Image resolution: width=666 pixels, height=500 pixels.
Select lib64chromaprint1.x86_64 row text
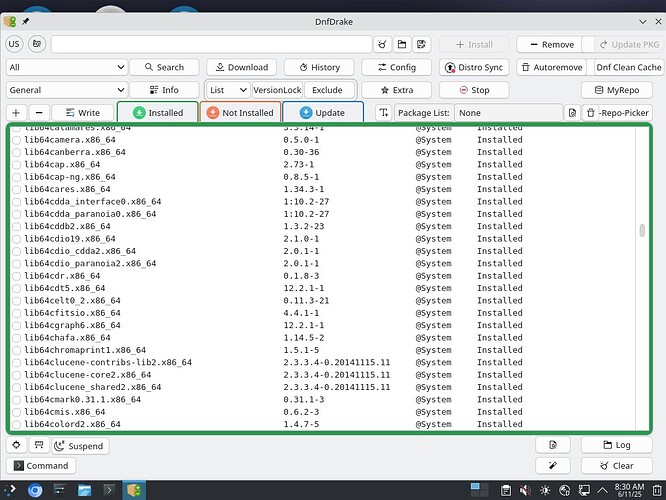coord(85,350)
